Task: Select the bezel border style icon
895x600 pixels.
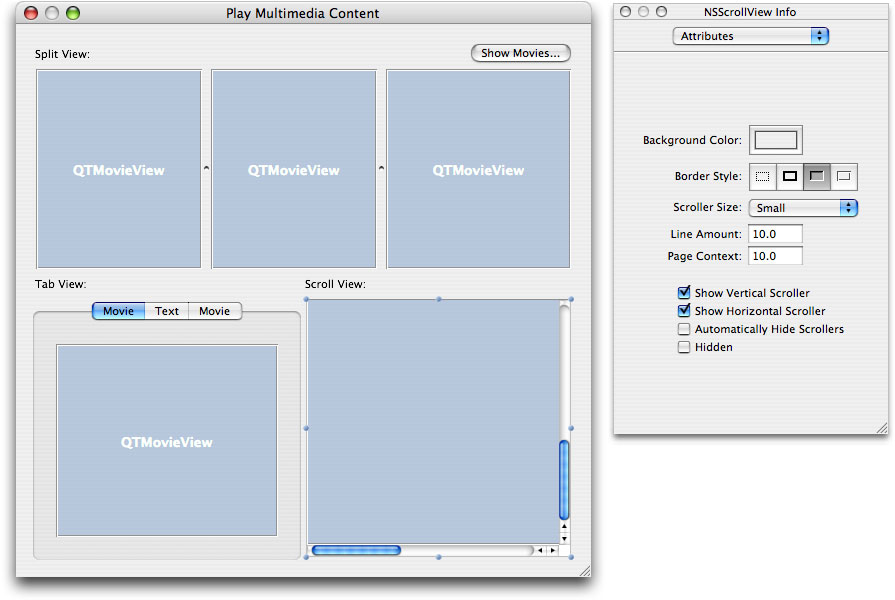Action: 816,176
